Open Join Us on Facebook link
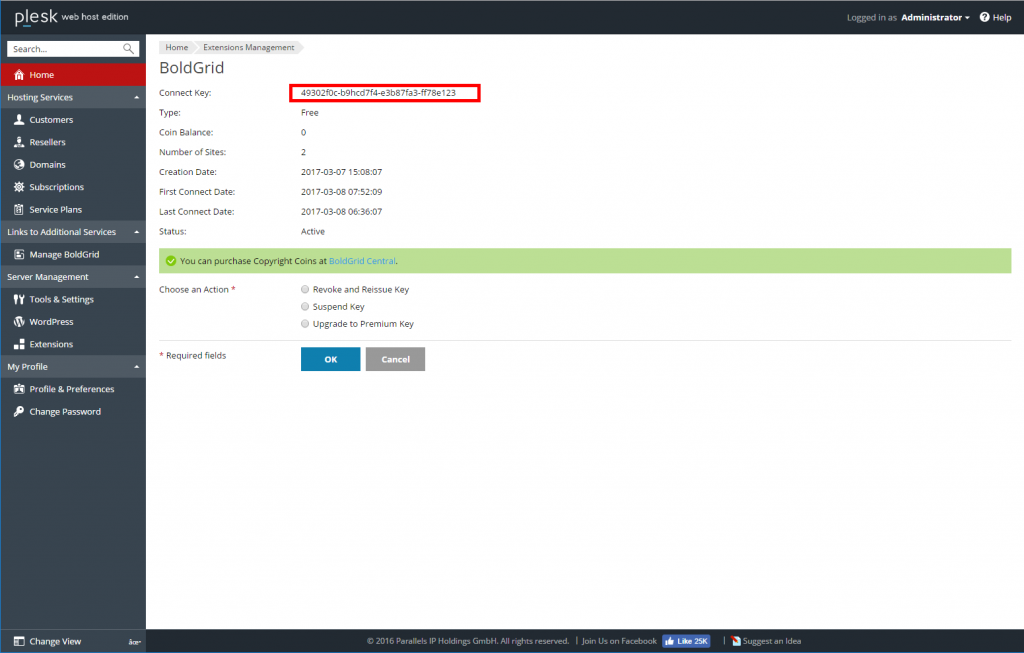 (619, 641)
